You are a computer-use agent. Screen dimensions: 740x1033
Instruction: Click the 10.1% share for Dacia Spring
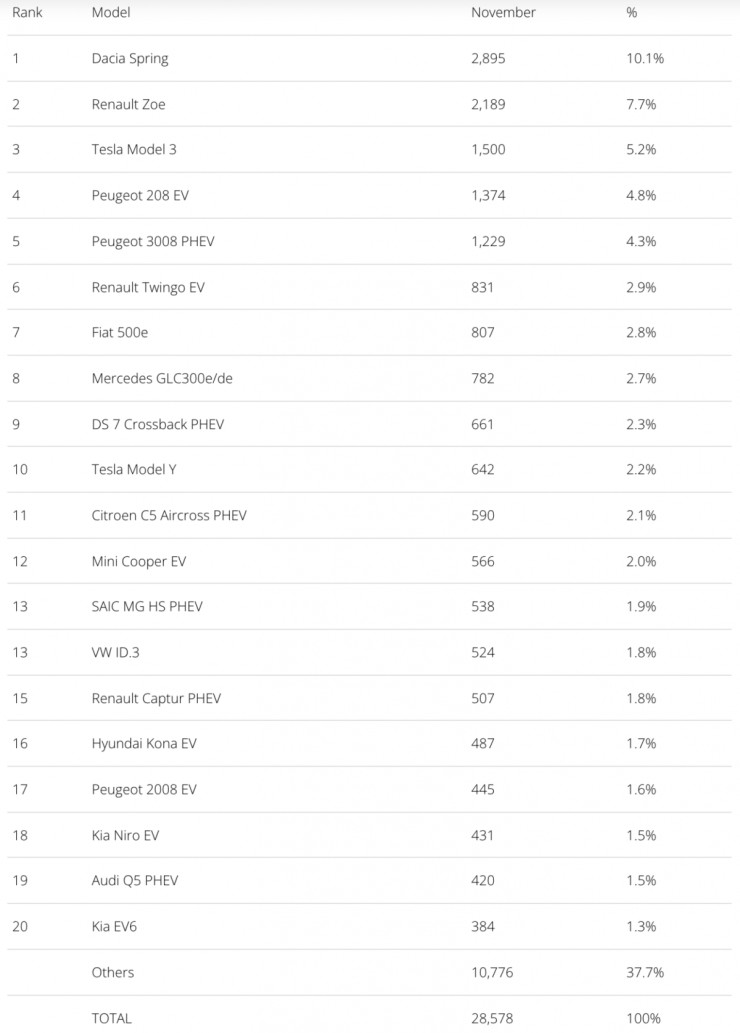645,58
